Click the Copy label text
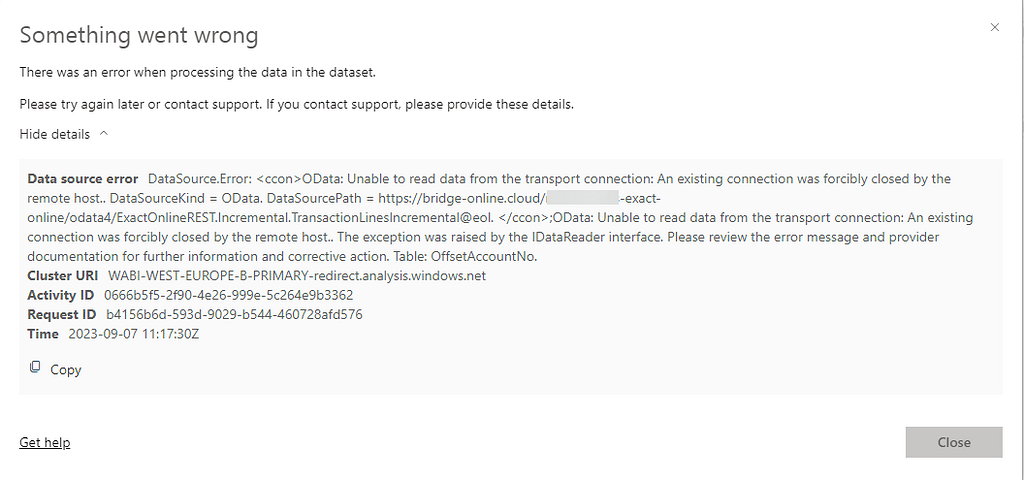This screenshot has width=1024, height=480. (66, 370)
